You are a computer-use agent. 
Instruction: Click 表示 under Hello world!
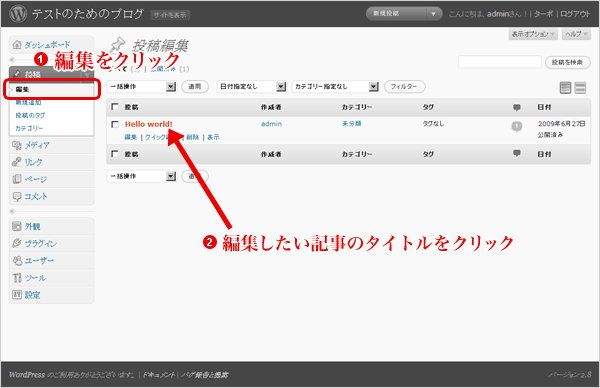(x=213, y=137)
